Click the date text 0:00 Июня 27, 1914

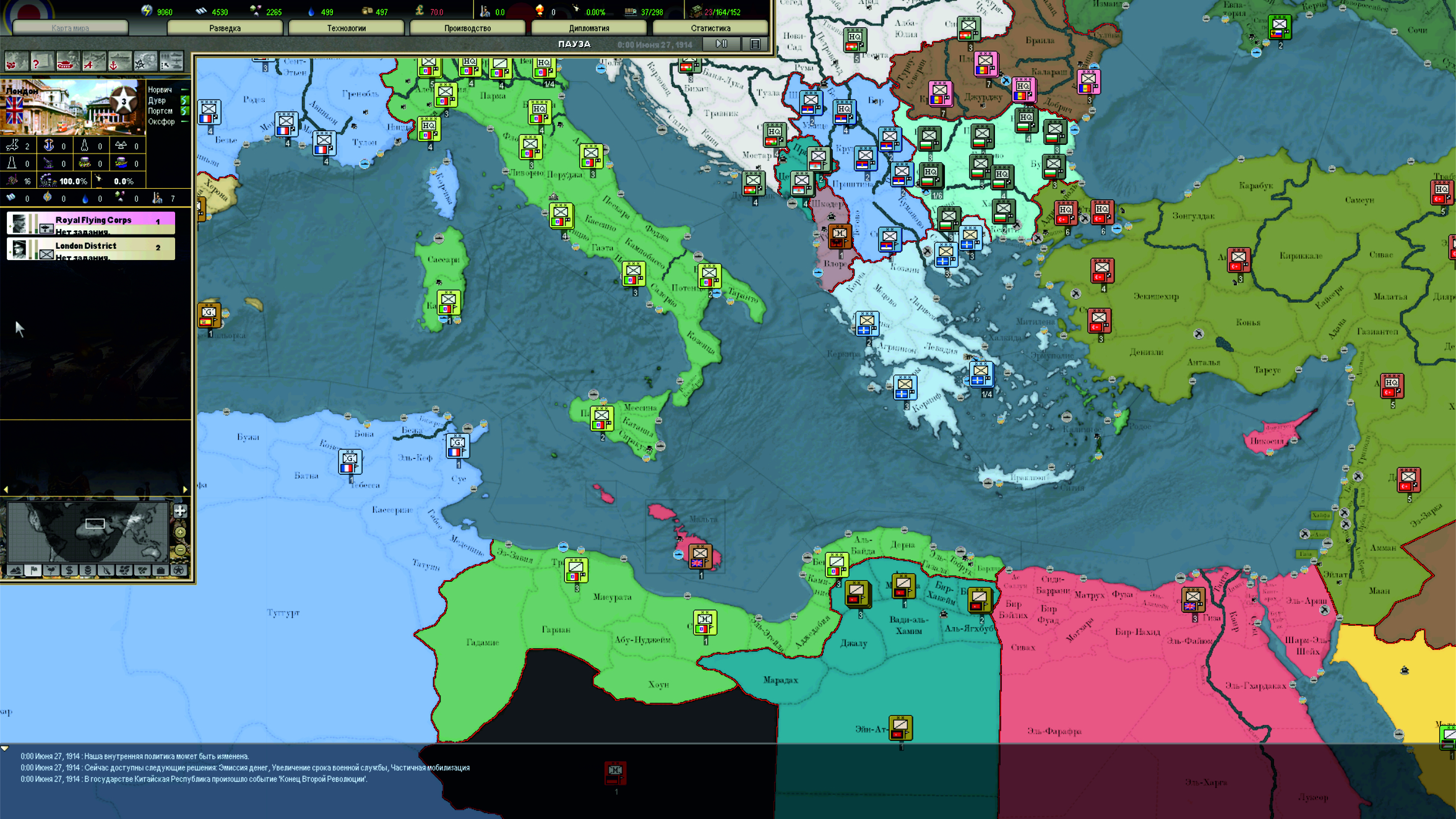point(655,45)
